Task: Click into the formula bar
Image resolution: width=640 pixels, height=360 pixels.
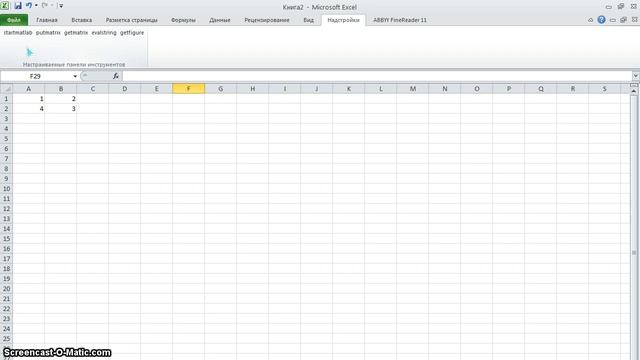Action: click(x=378, y=76)
